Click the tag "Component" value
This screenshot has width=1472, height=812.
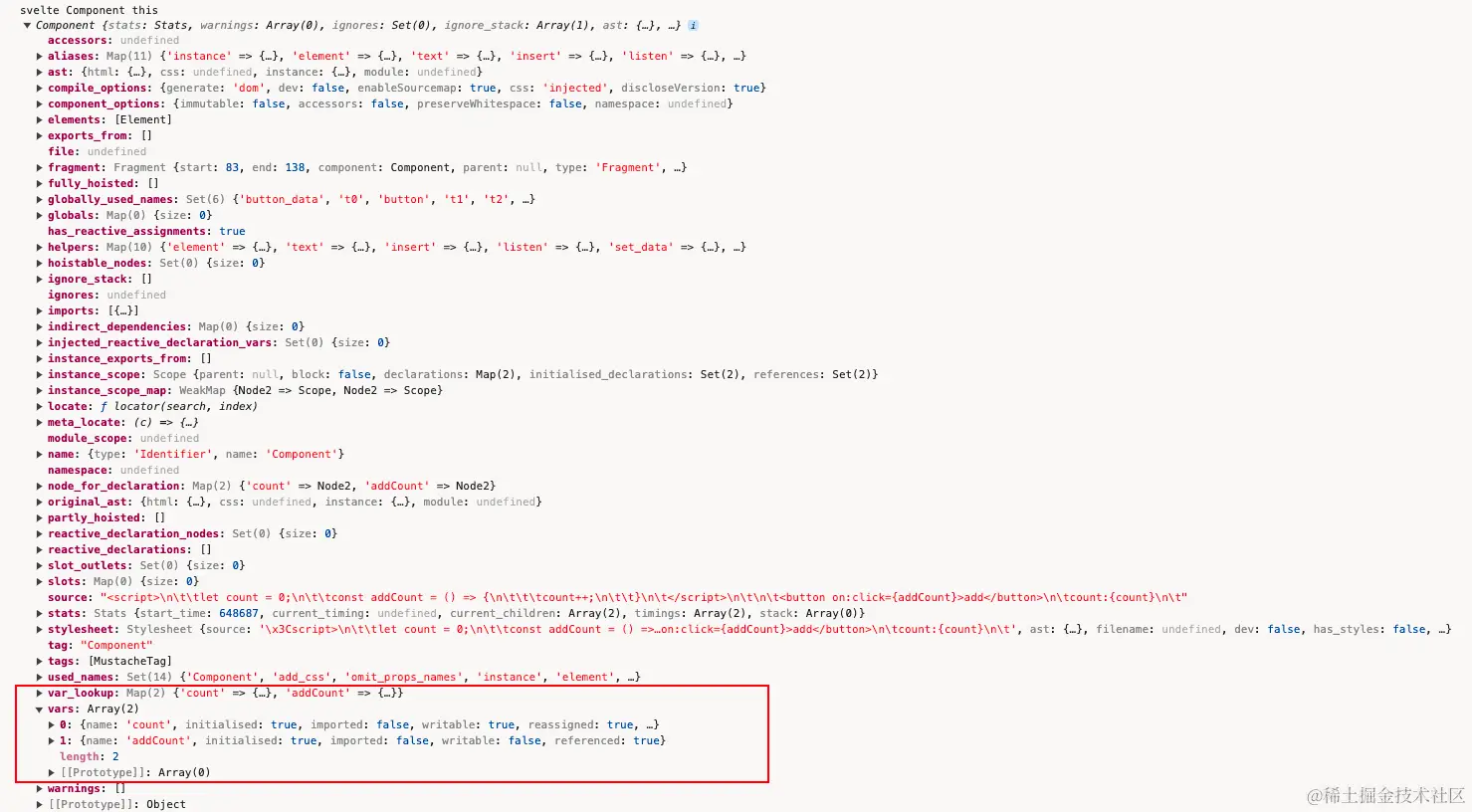point(116,646)
